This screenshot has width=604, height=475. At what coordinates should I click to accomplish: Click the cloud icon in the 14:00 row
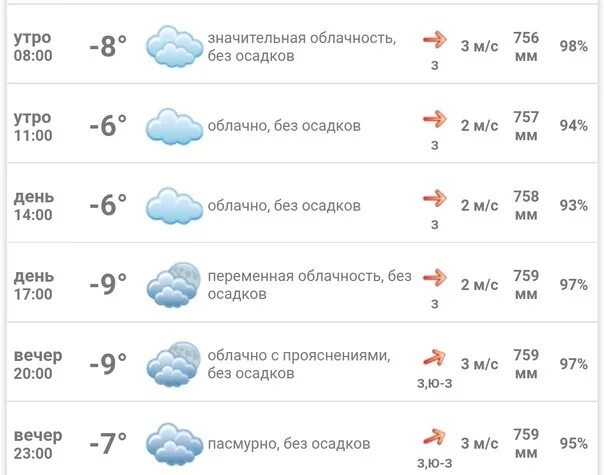174,206
